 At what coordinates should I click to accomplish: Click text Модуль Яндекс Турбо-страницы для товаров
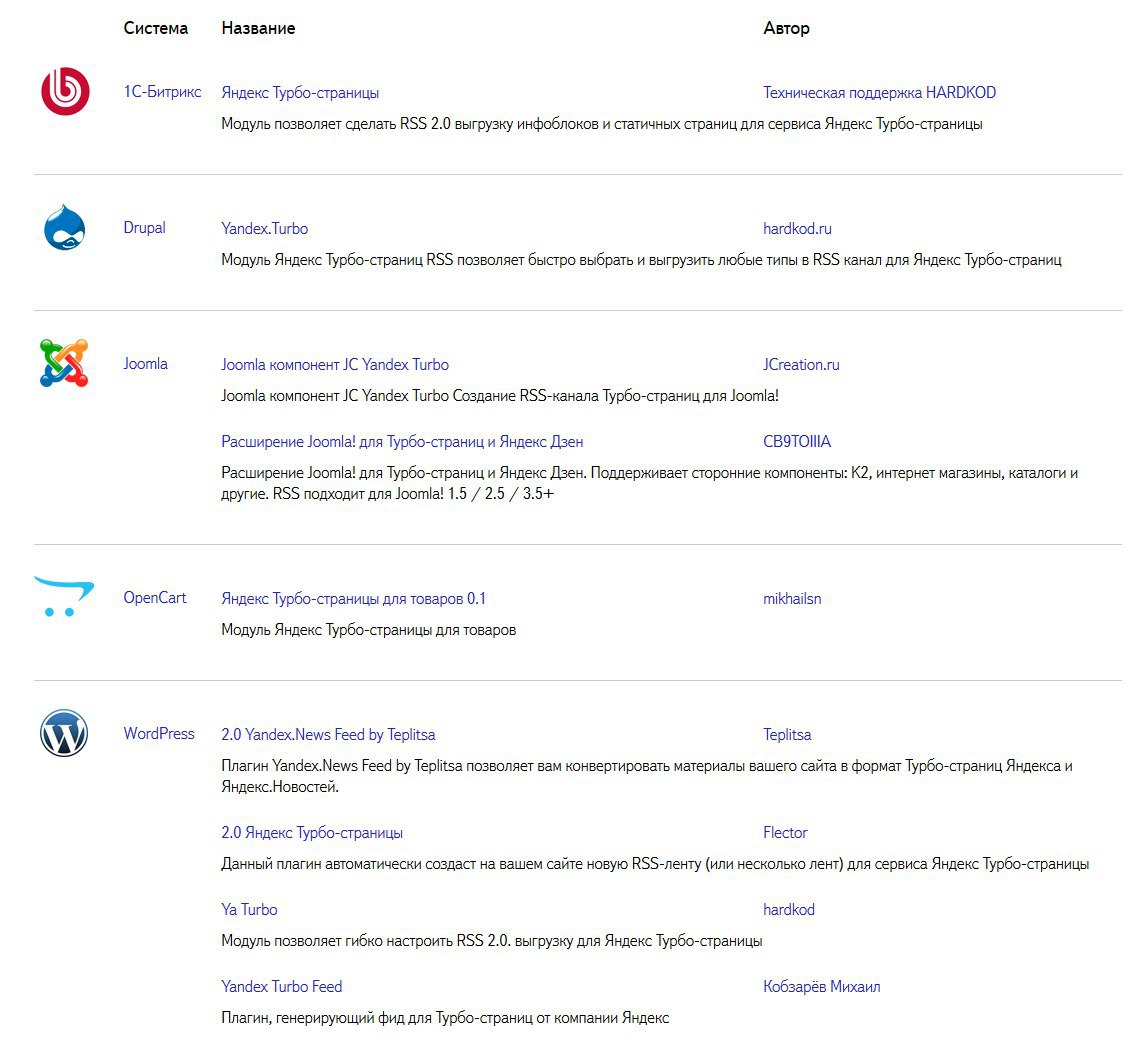[x=368, y=630]
